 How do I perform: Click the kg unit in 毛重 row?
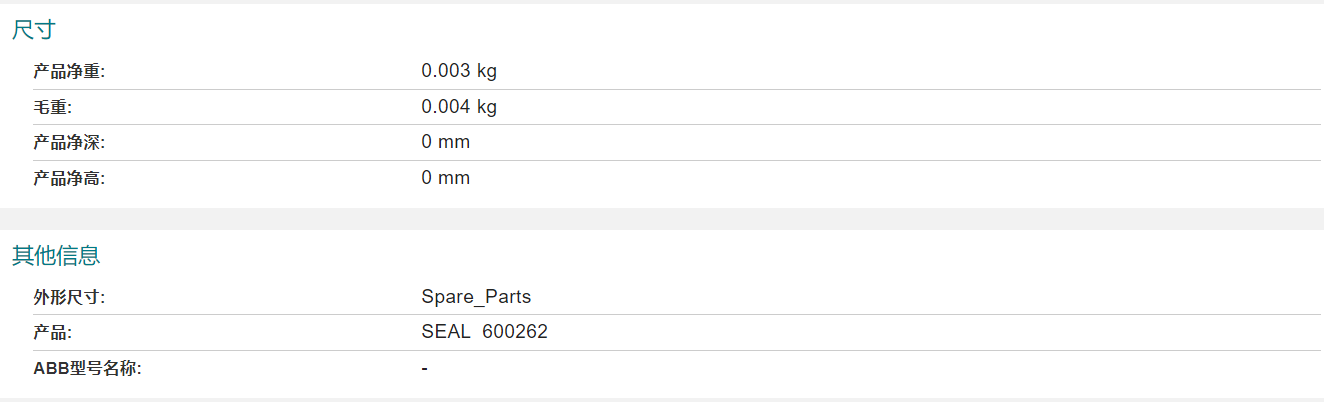[x=487, y=107]
